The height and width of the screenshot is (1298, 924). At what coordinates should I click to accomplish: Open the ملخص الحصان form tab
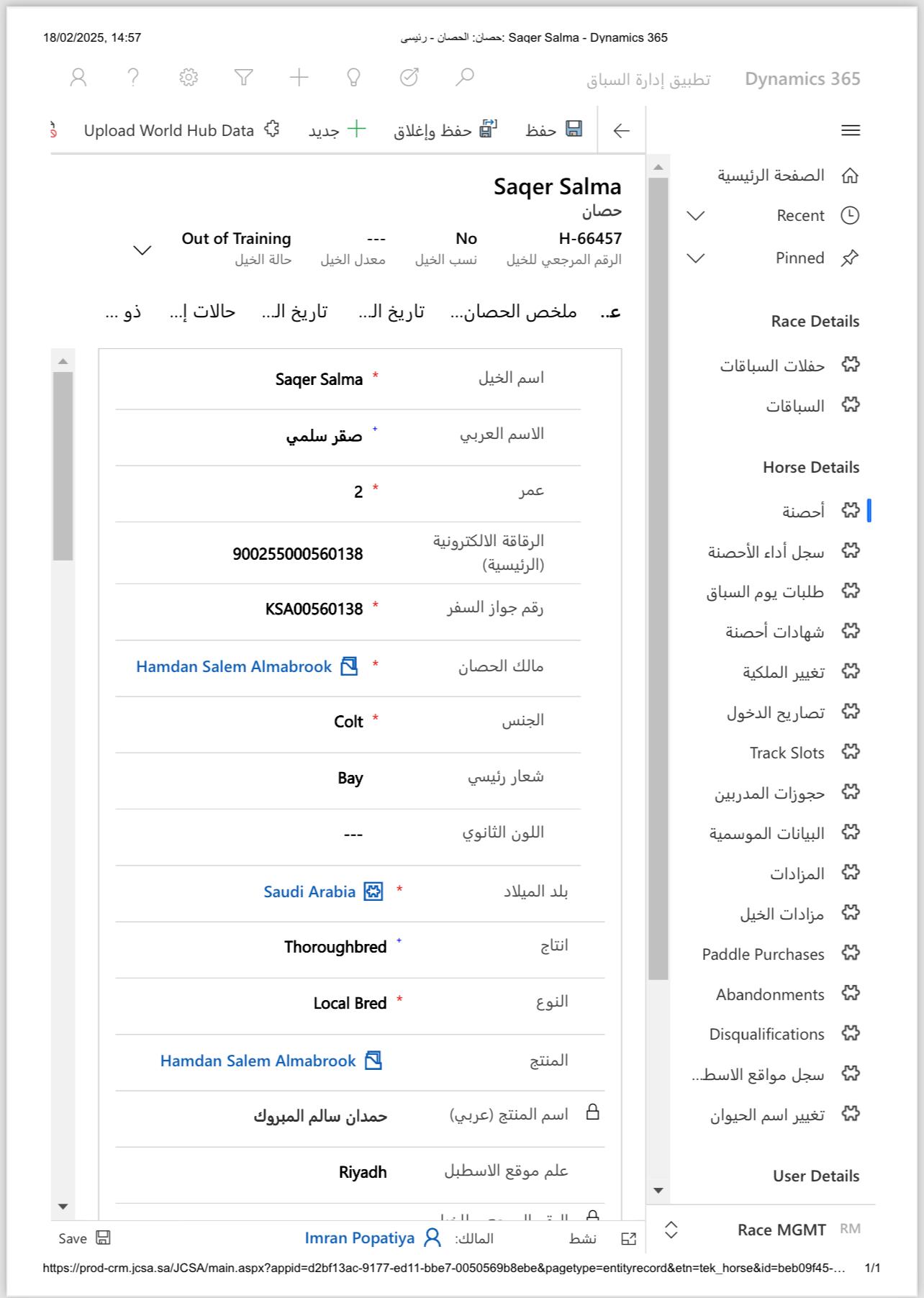(514, 312)
